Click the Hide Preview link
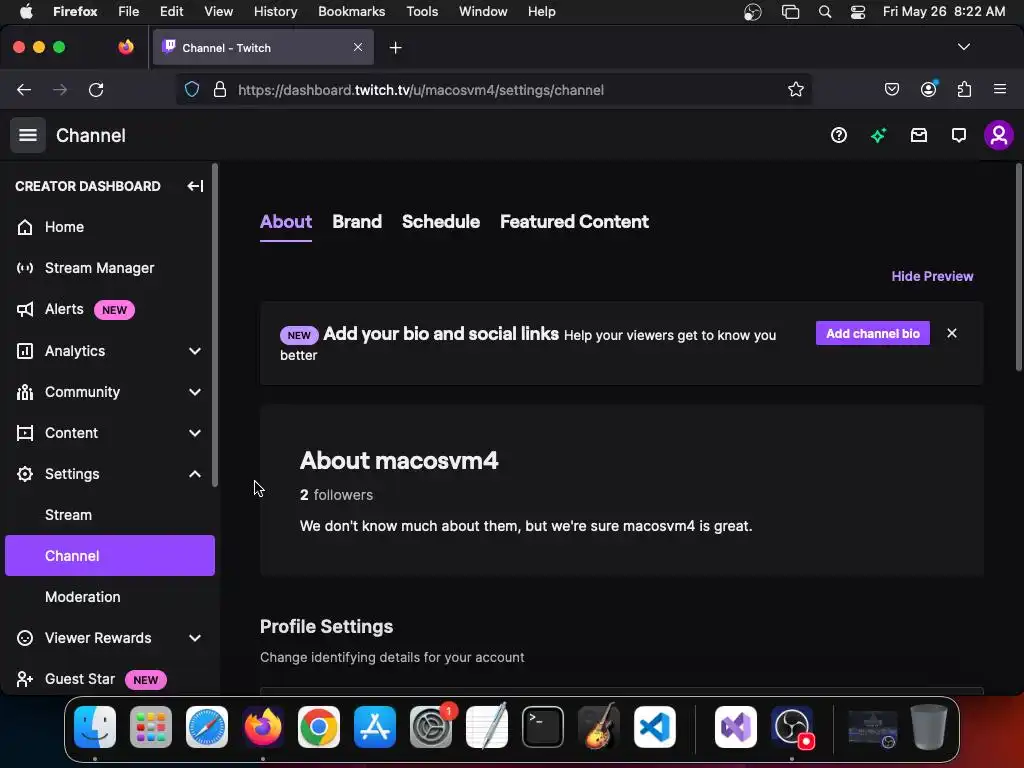The height and width of the screenshot is (768, 1024). (932, 276)
